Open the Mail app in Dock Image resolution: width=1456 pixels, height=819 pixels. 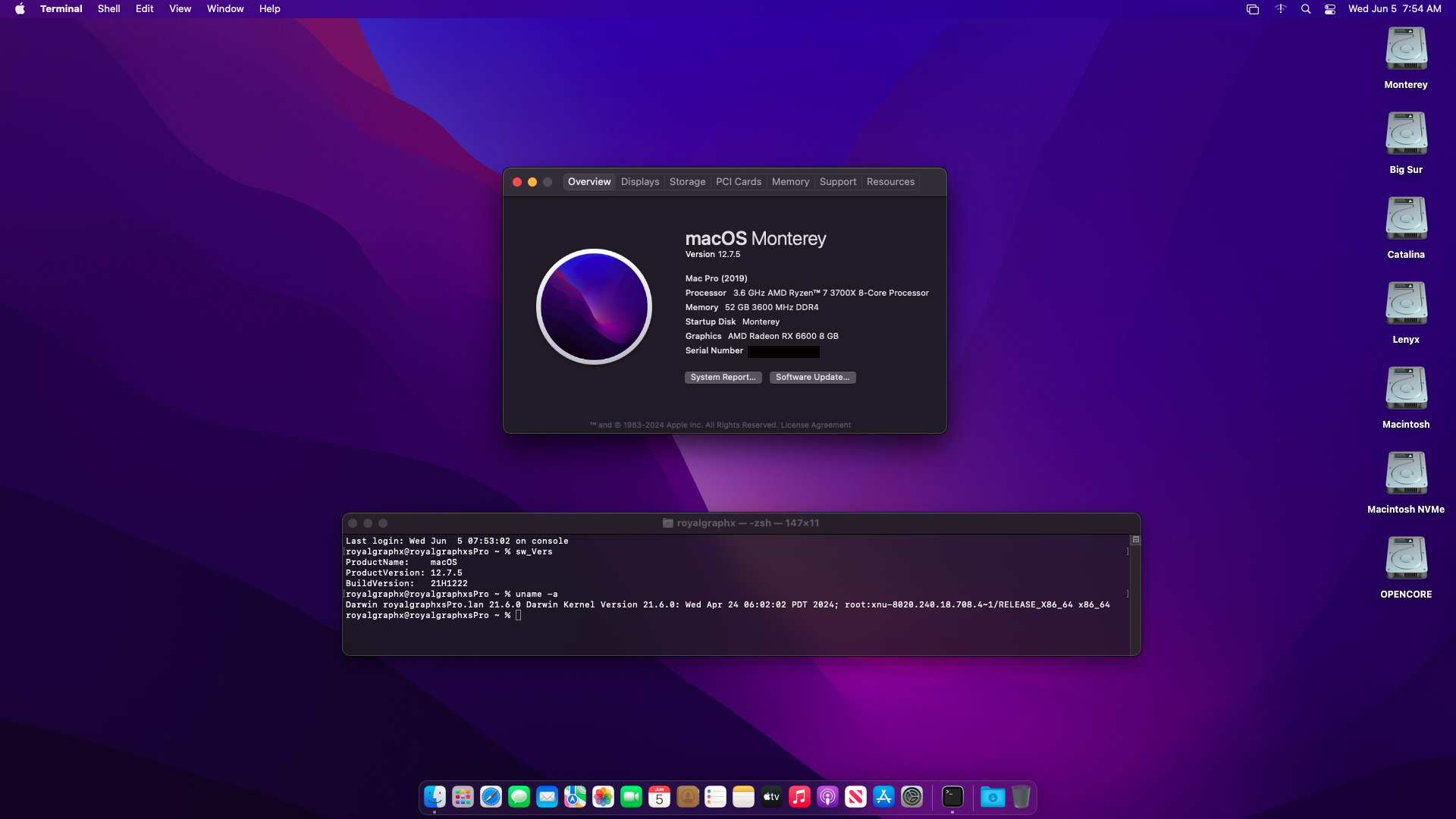547,797
